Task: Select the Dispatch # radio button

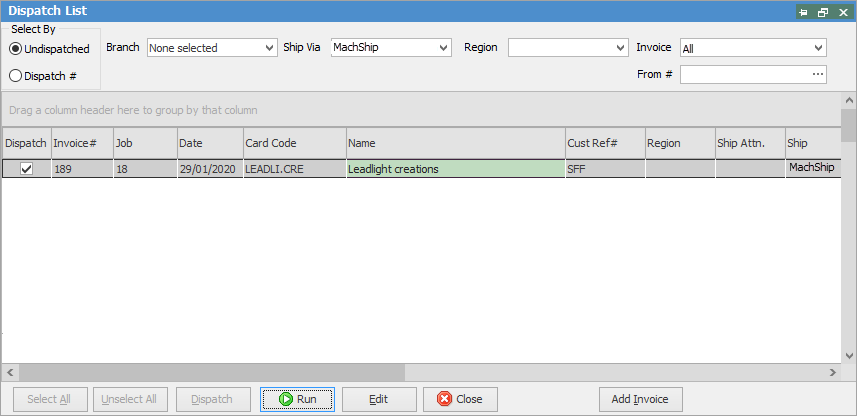Action: click(x=15, y=75)
